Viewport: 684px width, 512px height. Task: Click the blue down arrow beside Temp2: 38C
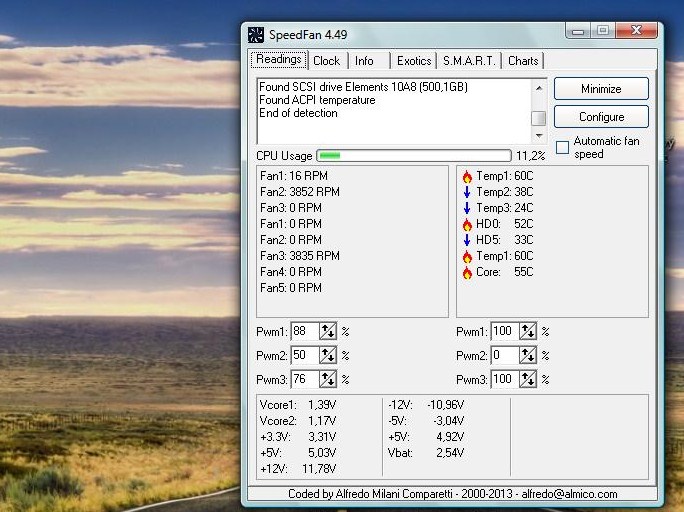click(x=467, y=192)
